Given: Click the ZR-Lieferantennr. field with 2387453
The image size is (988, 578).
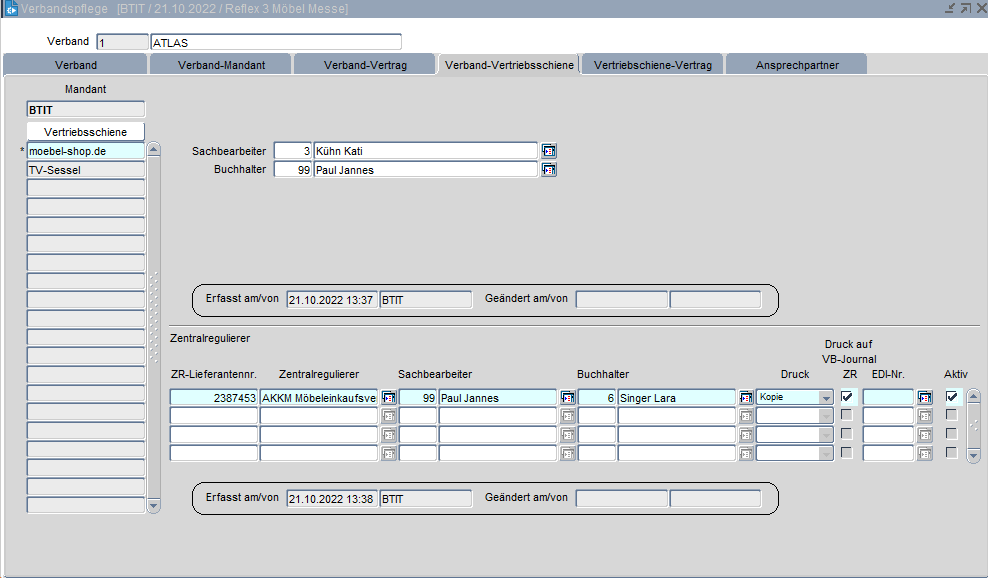Looking at the screenshot, I should pos(214,398).
